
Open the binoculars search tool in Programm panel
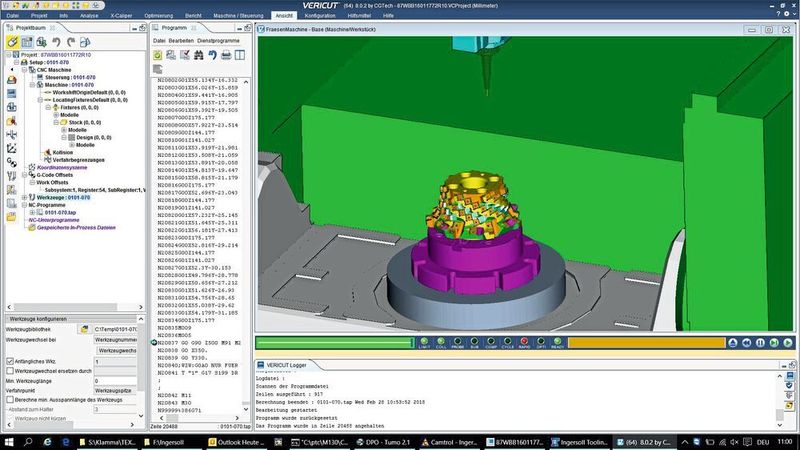(x=198, y=55)
